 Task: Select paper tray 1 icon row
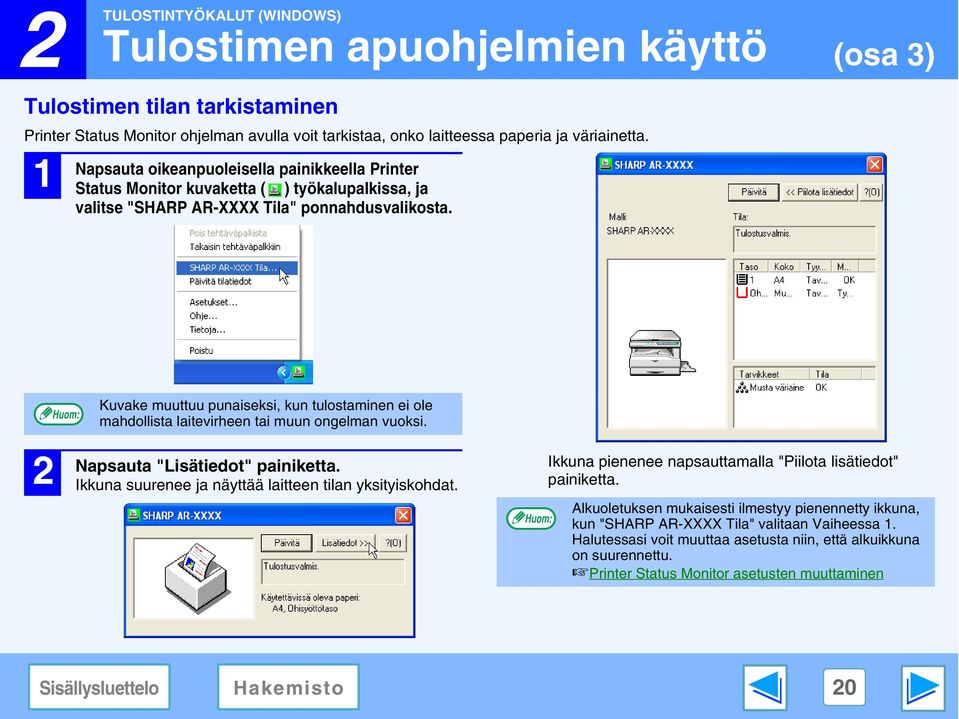click(742, 279)
